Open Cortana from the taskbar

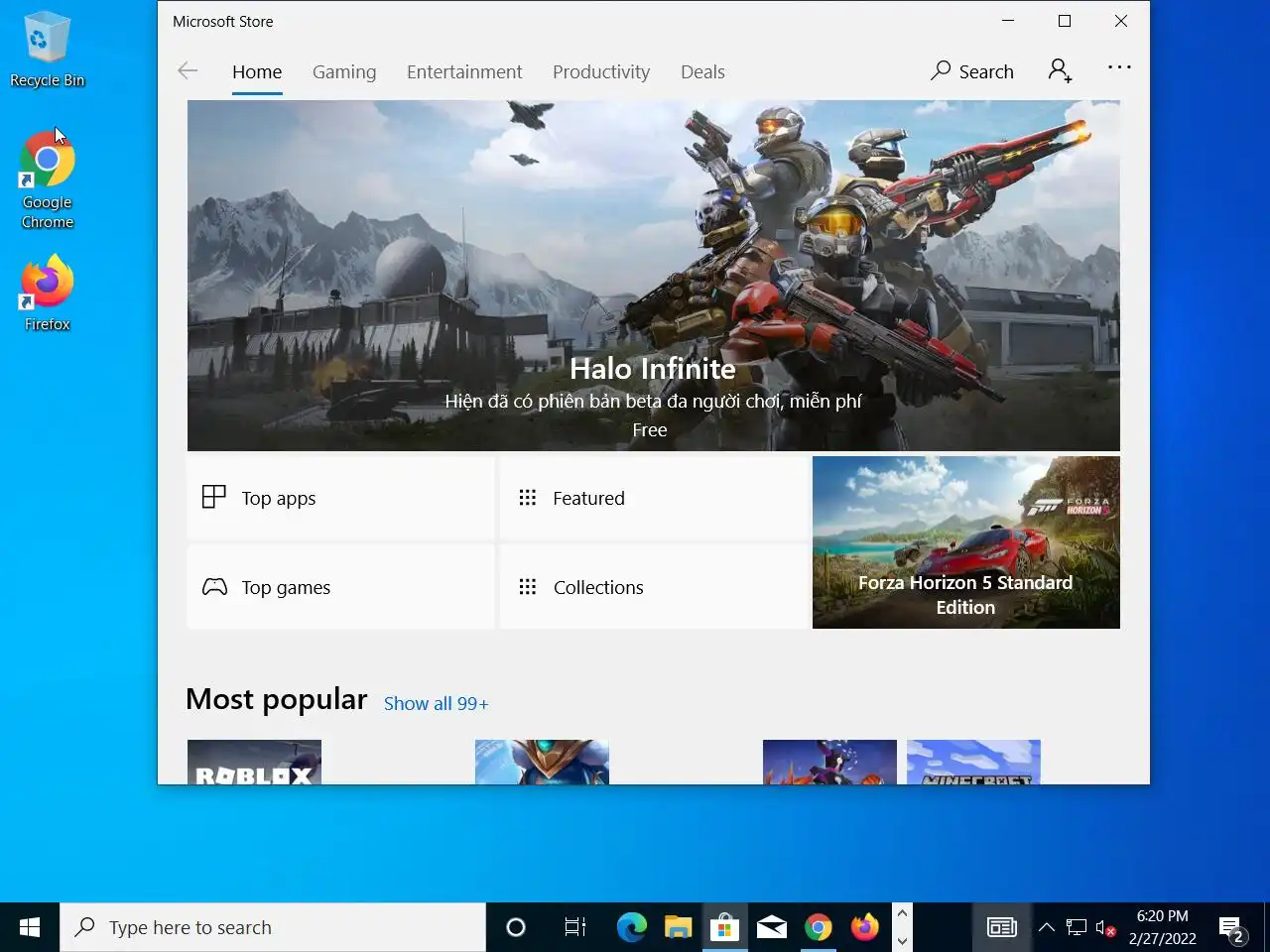point(516,927)
